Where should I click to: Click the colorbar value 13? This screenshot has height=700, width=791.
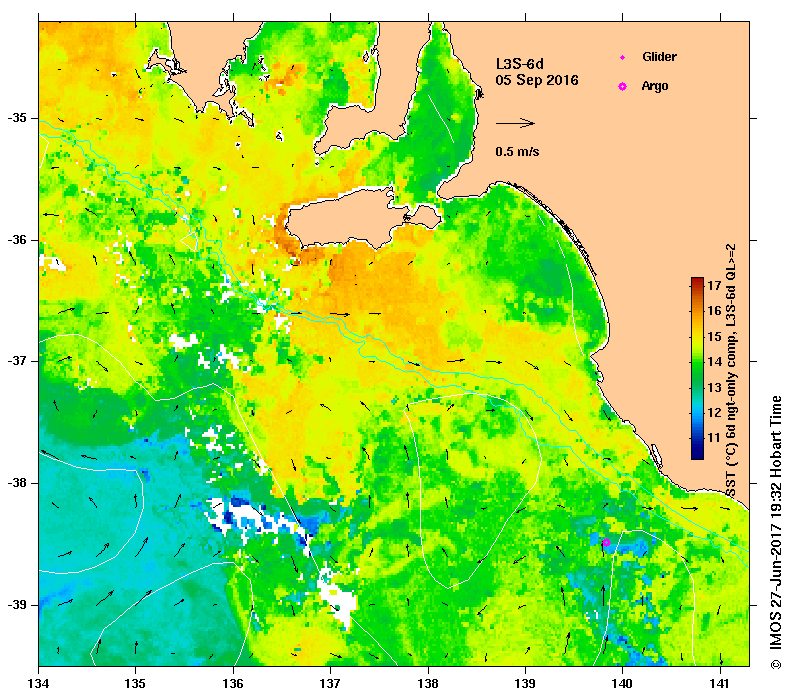coord(714,387)
